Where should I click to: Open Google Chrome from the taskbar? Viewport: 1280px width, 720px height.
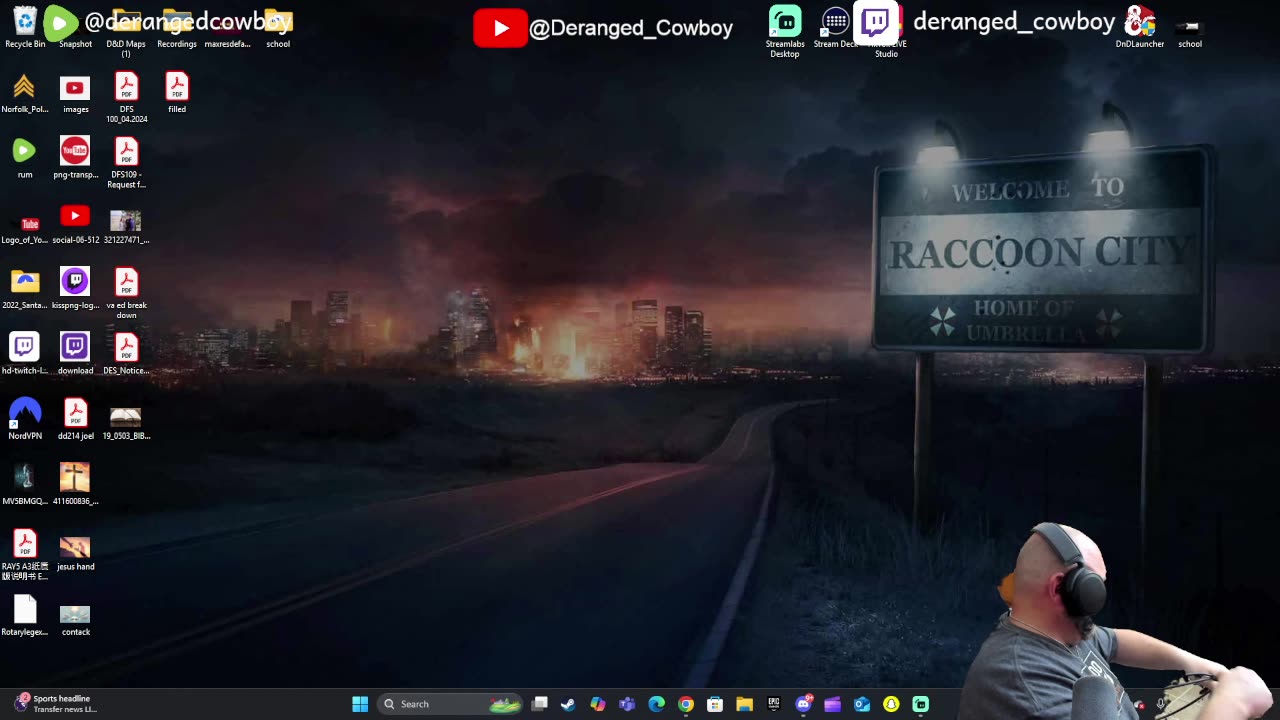pyautogui.click(x=686, y=704)
